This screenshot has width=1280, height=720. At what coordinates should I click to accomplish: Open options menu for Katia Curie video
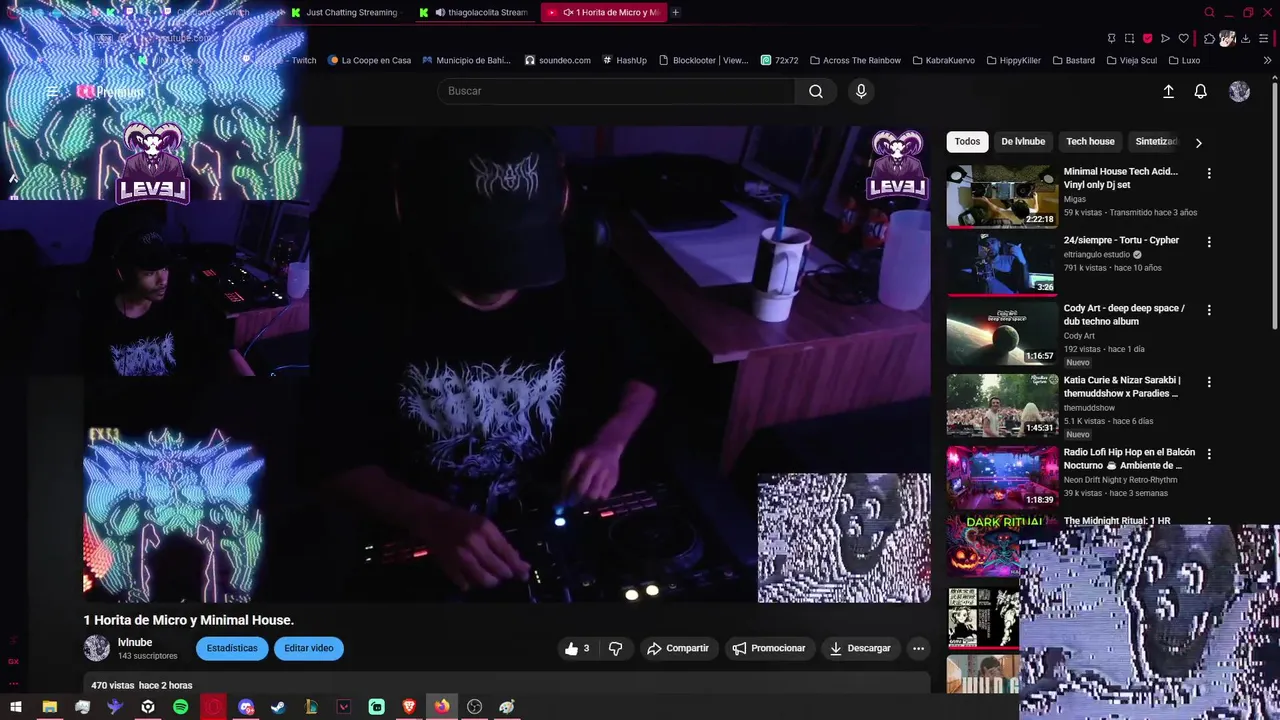[x=1209, y=382]
